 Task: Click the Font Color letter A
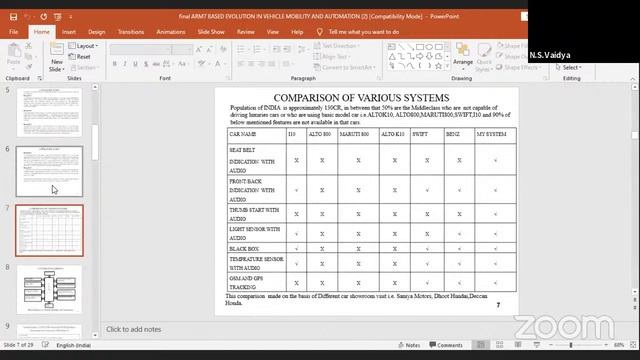coord(218,64)
